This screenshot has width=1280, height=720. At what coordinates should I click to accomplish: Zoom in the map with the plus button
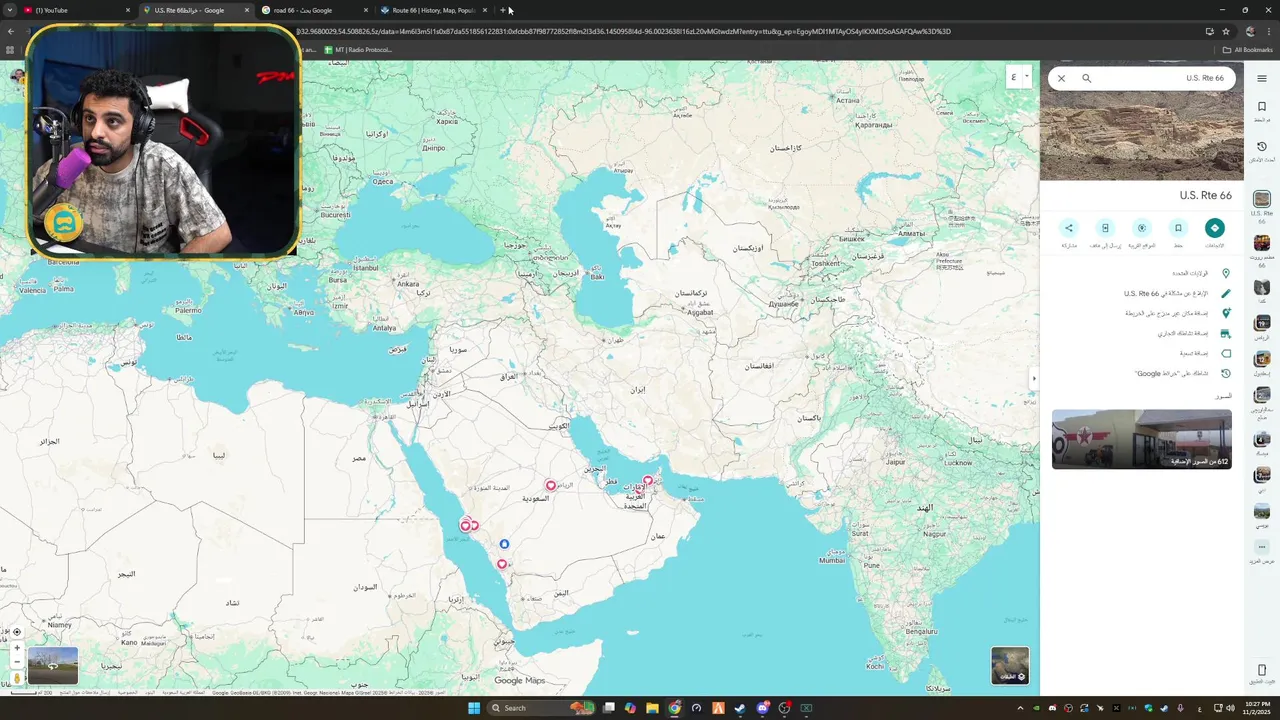click(17, 648)
